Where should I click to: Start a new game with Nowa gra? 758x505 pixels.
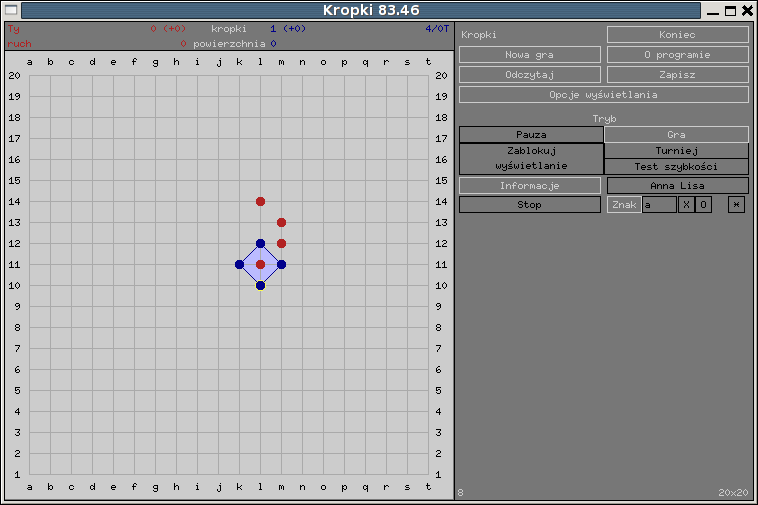click(x=529, y=55)
